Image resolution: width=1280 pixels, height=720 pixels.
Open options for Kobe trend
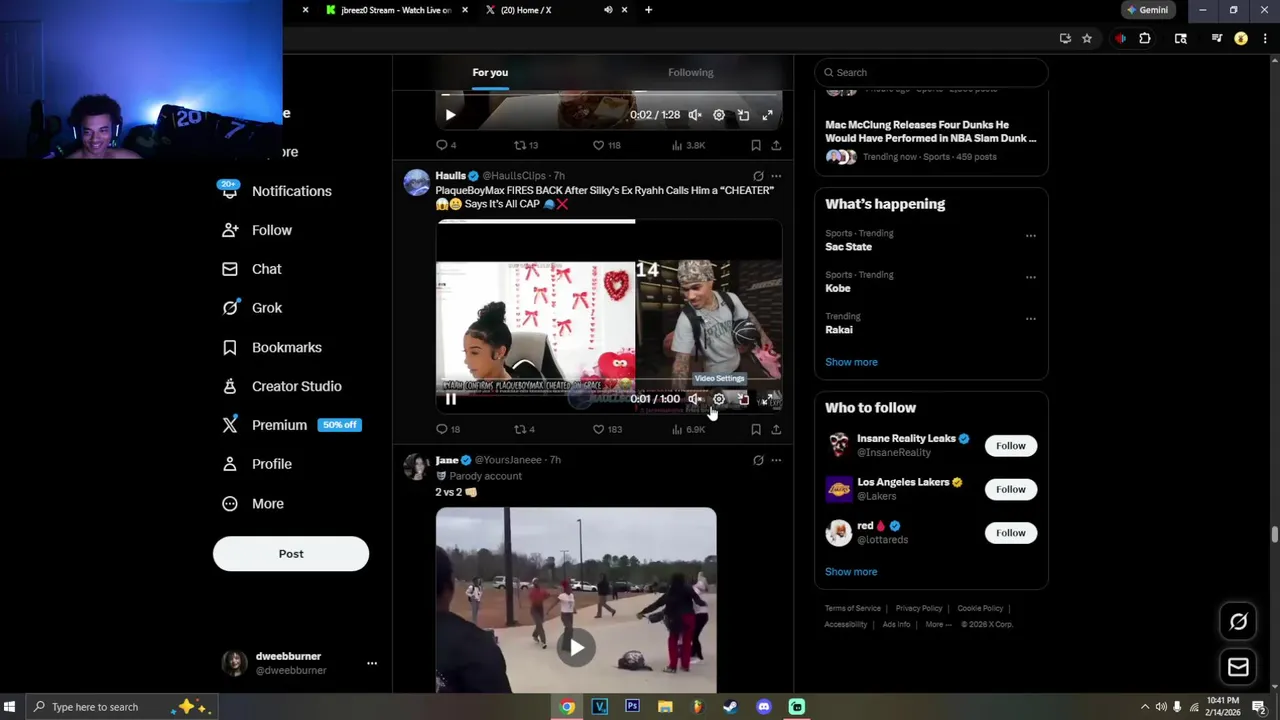pos(1031,277)
